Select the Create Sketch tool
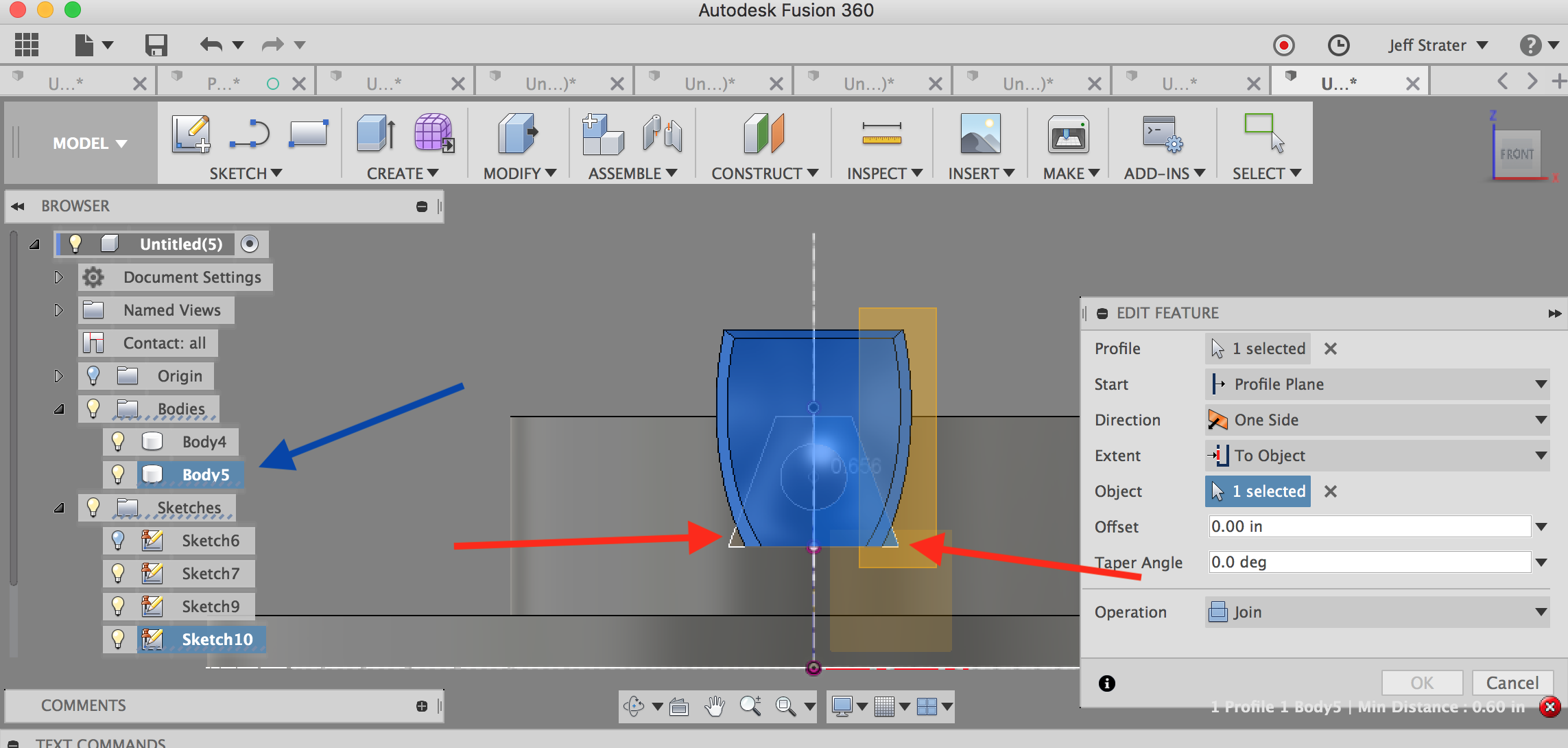Image resolution: width=1568 pixels, height=748 pixels. coord(191,133)
